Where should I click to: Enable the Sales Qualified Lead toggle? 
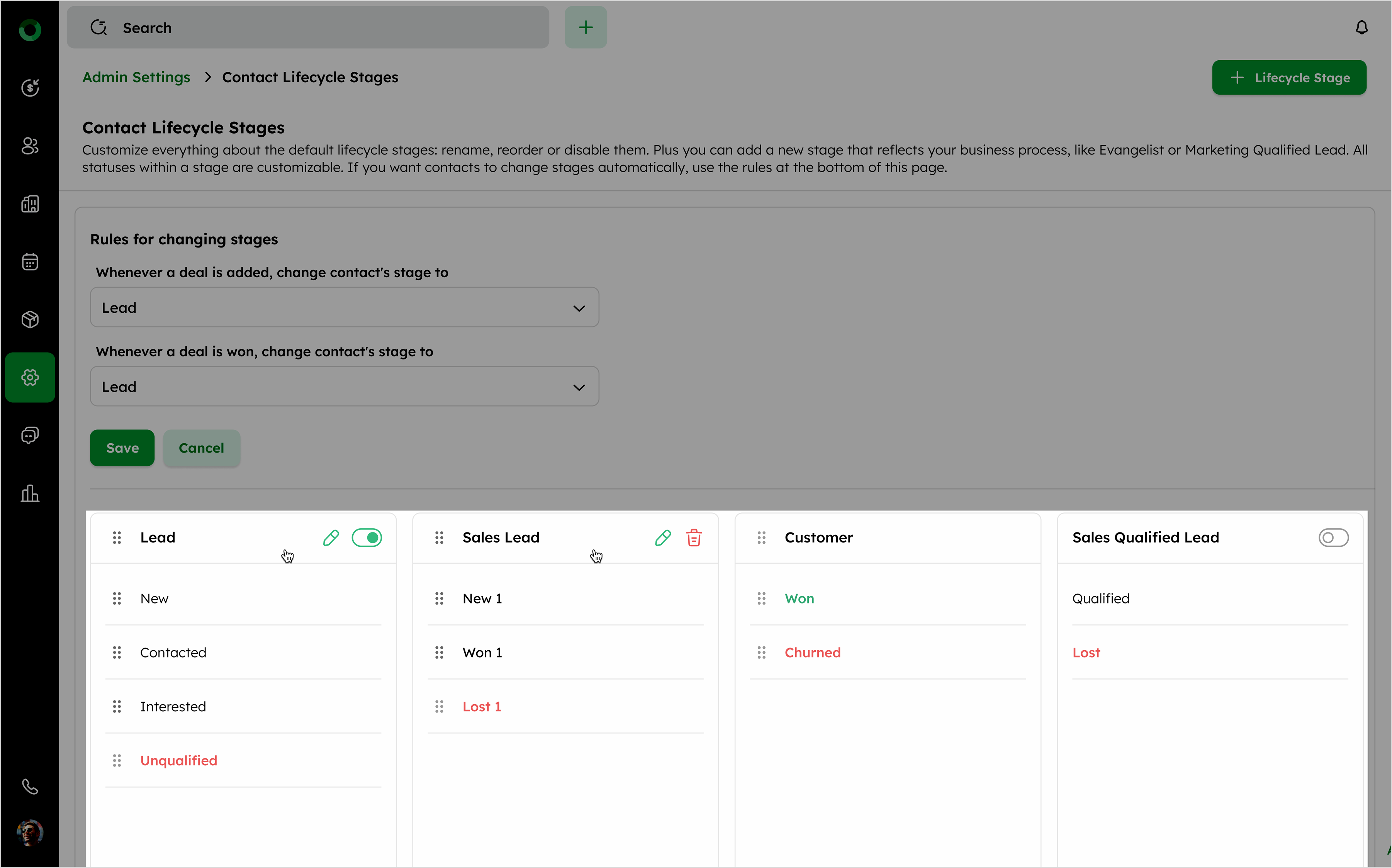(1333, 538)
